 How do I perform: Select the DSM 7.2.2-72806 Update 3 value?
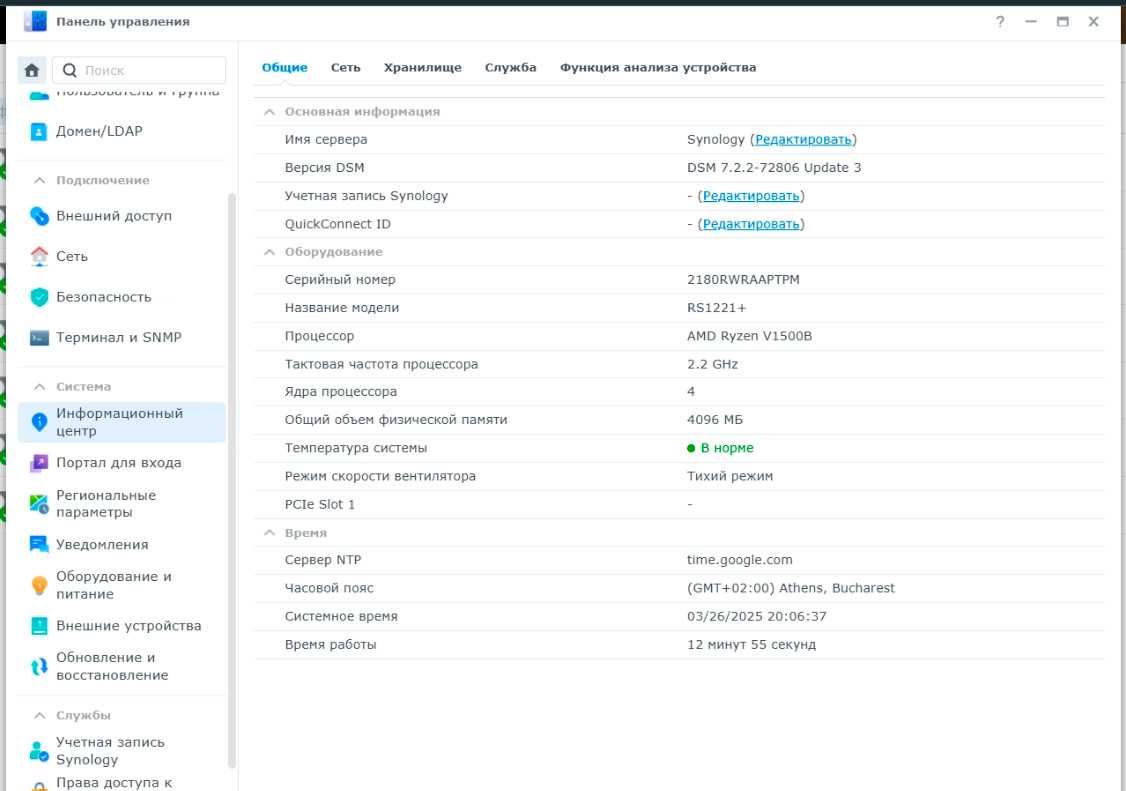click(773, 167)
